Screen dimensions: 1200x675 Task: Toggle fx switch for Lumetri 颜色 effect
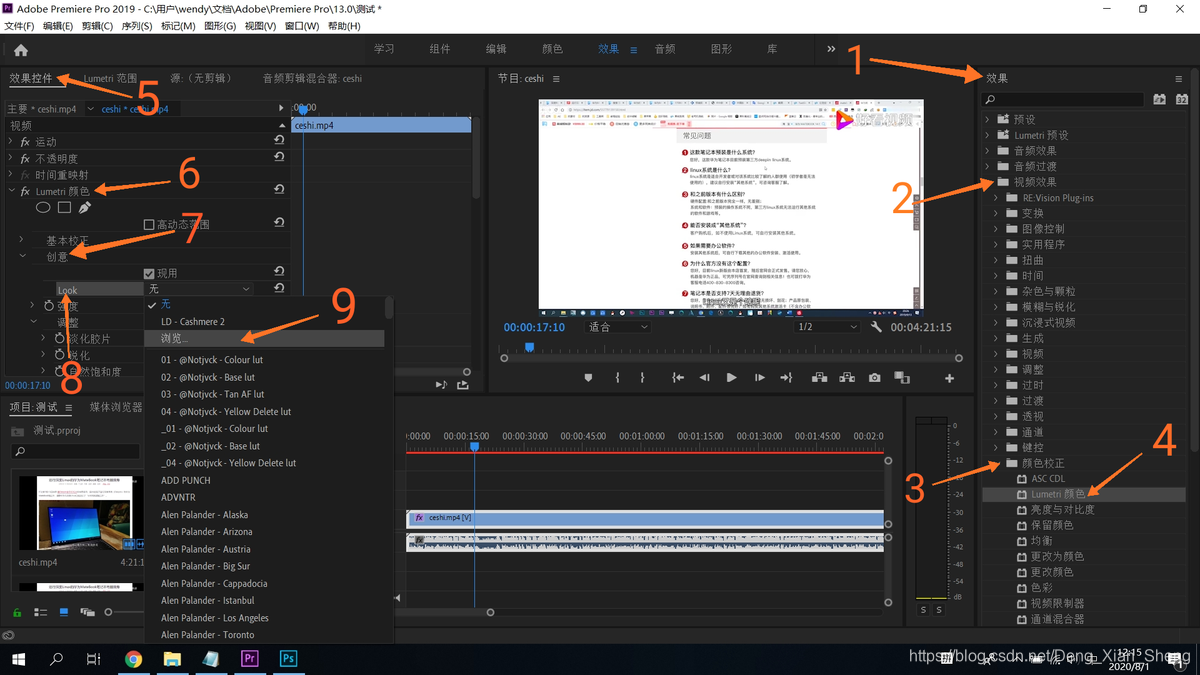point(25,191)
